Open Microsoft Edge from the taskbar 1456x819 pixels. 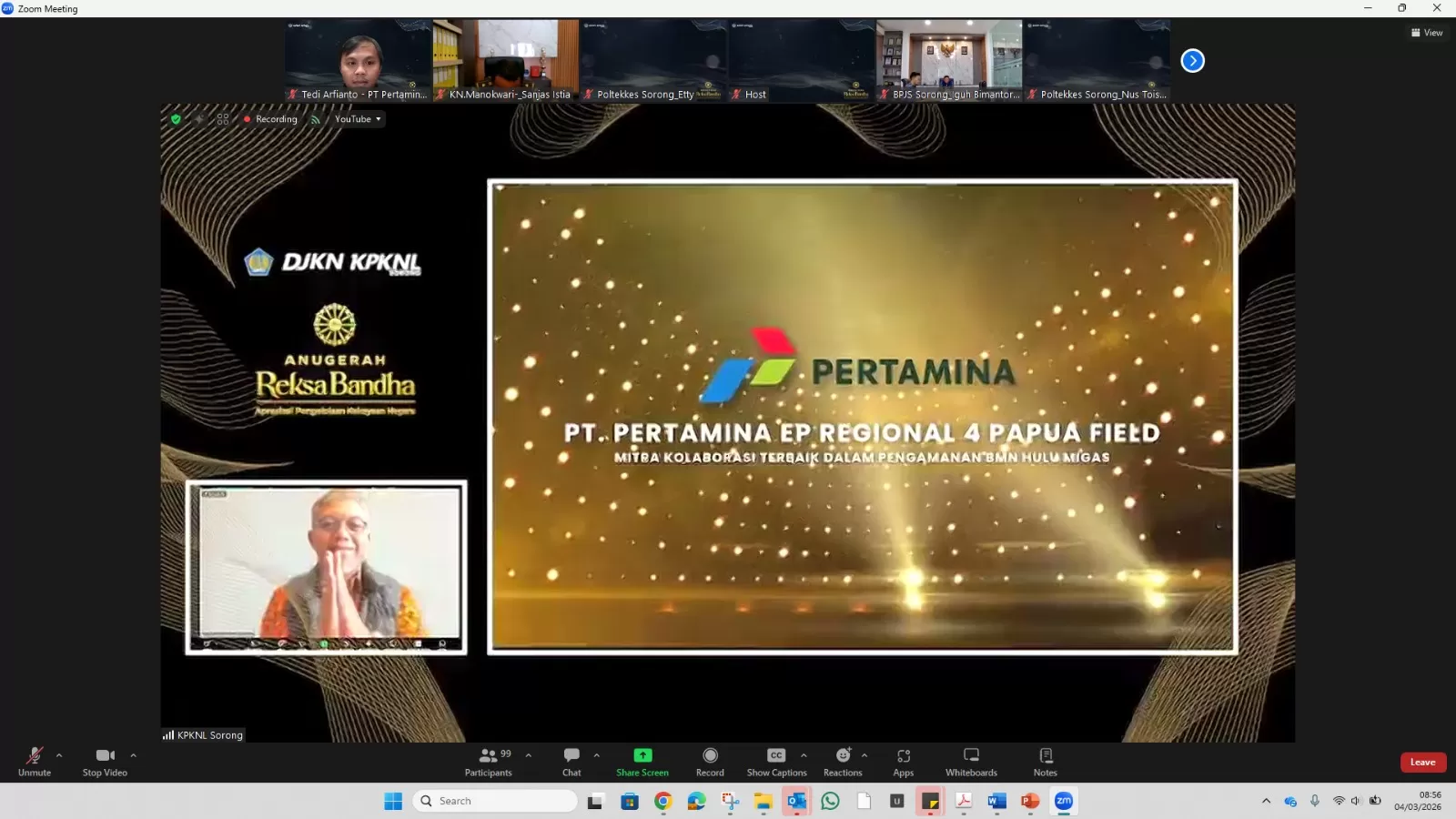697,801
